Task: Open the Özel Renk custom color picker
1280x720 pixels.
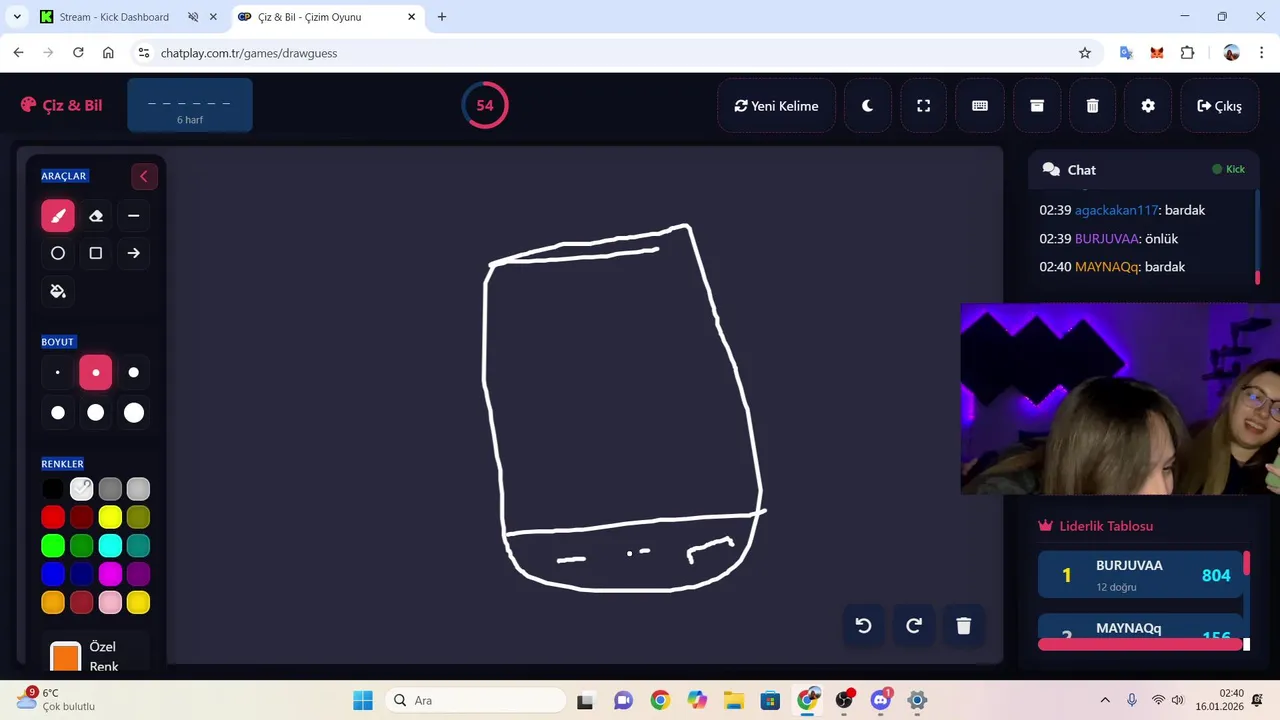Action: [66, 657]
